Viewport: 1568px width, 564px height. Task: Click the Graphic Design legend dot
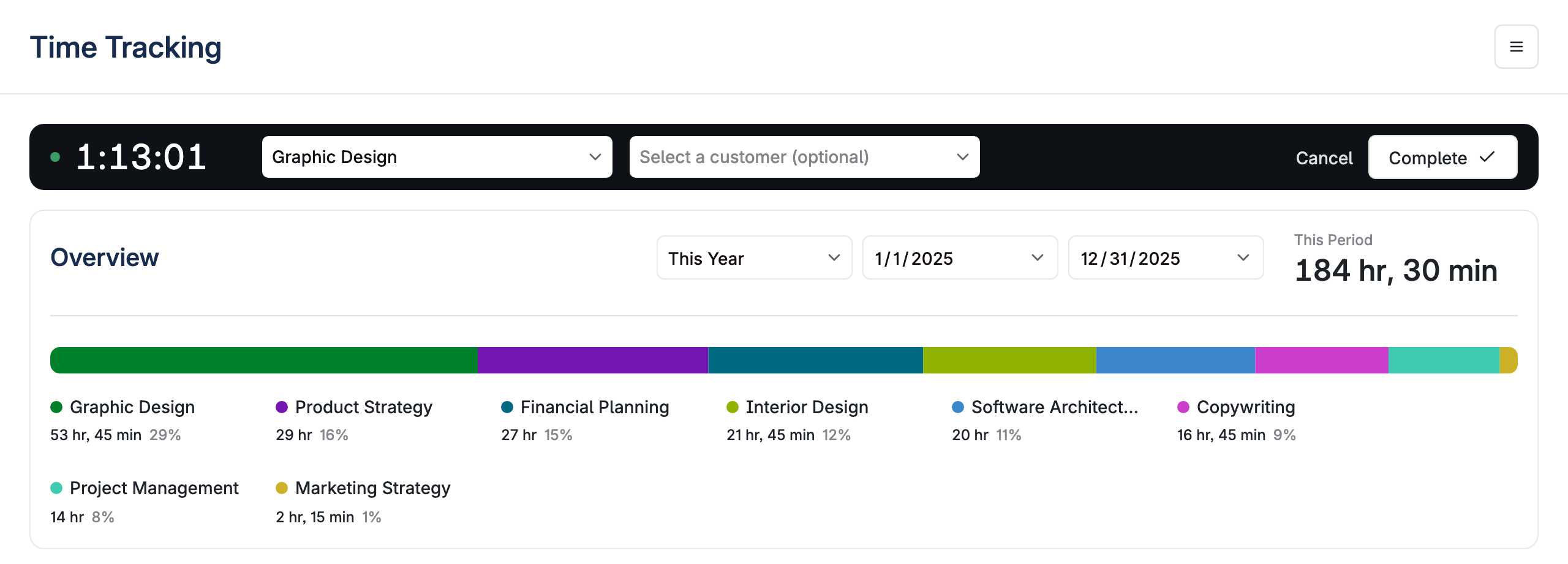(56, 407)
